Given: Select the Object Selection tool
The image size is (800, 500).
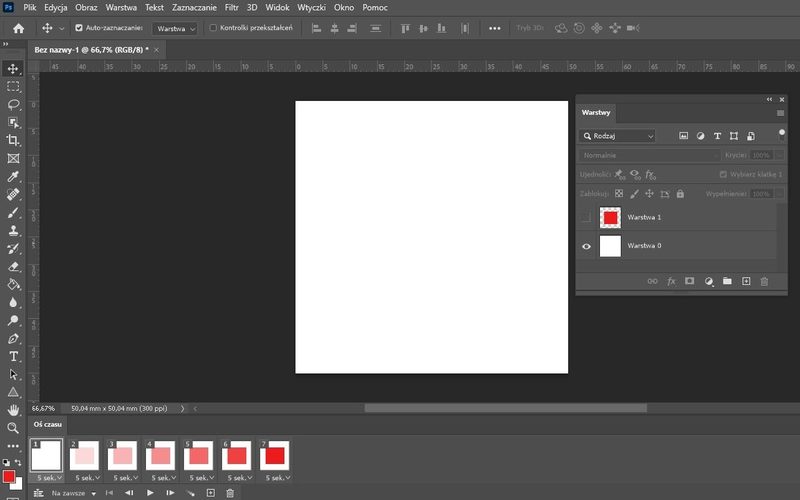Looking at the screenshot, I should [13, 122].
